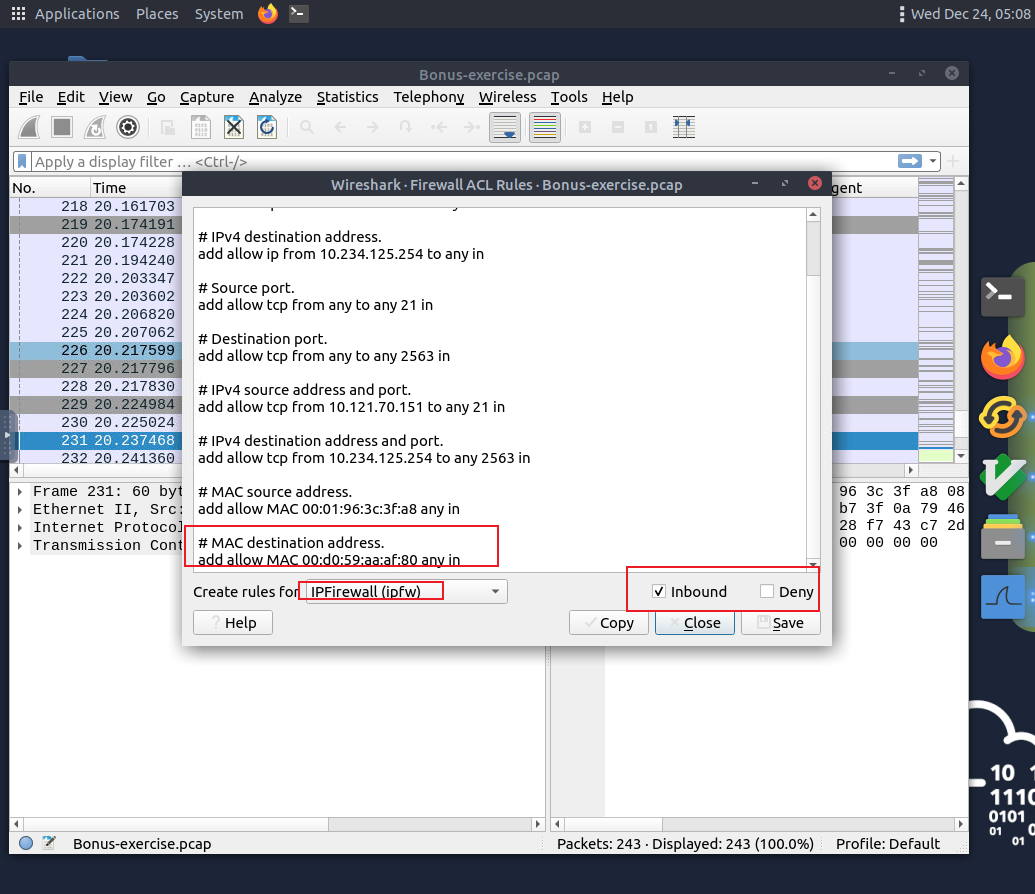Select packet row 219 in the list

(96, 224)
